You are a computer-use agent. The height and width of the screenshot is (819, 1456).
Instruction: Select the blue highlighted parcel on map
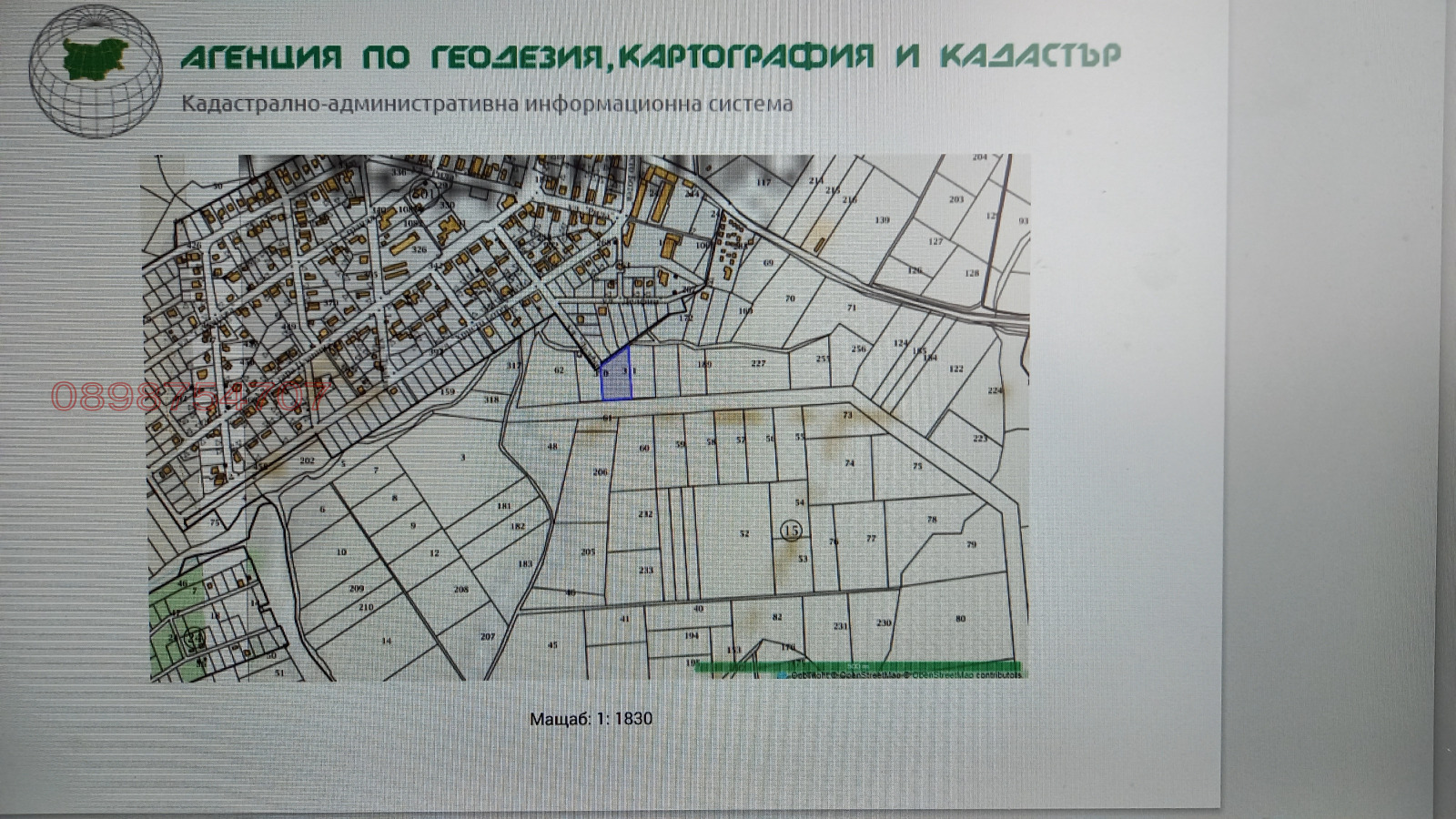coord(616,375)
